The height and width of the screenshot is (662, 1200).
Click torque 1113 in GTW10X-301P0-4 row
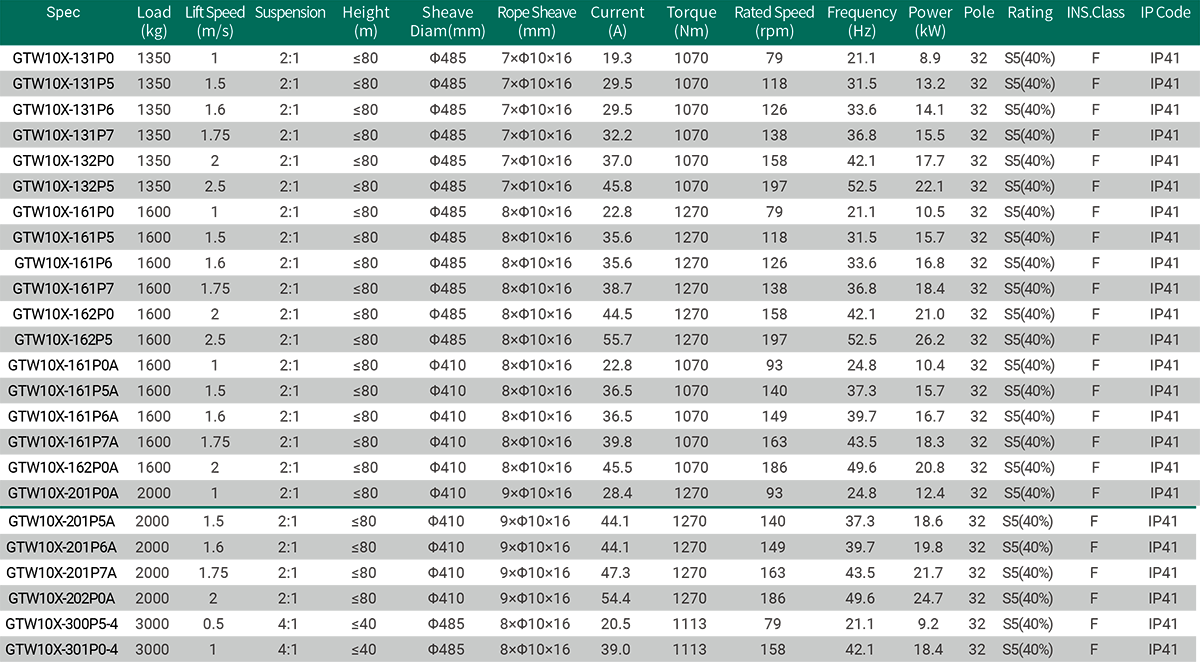(691, 649)
